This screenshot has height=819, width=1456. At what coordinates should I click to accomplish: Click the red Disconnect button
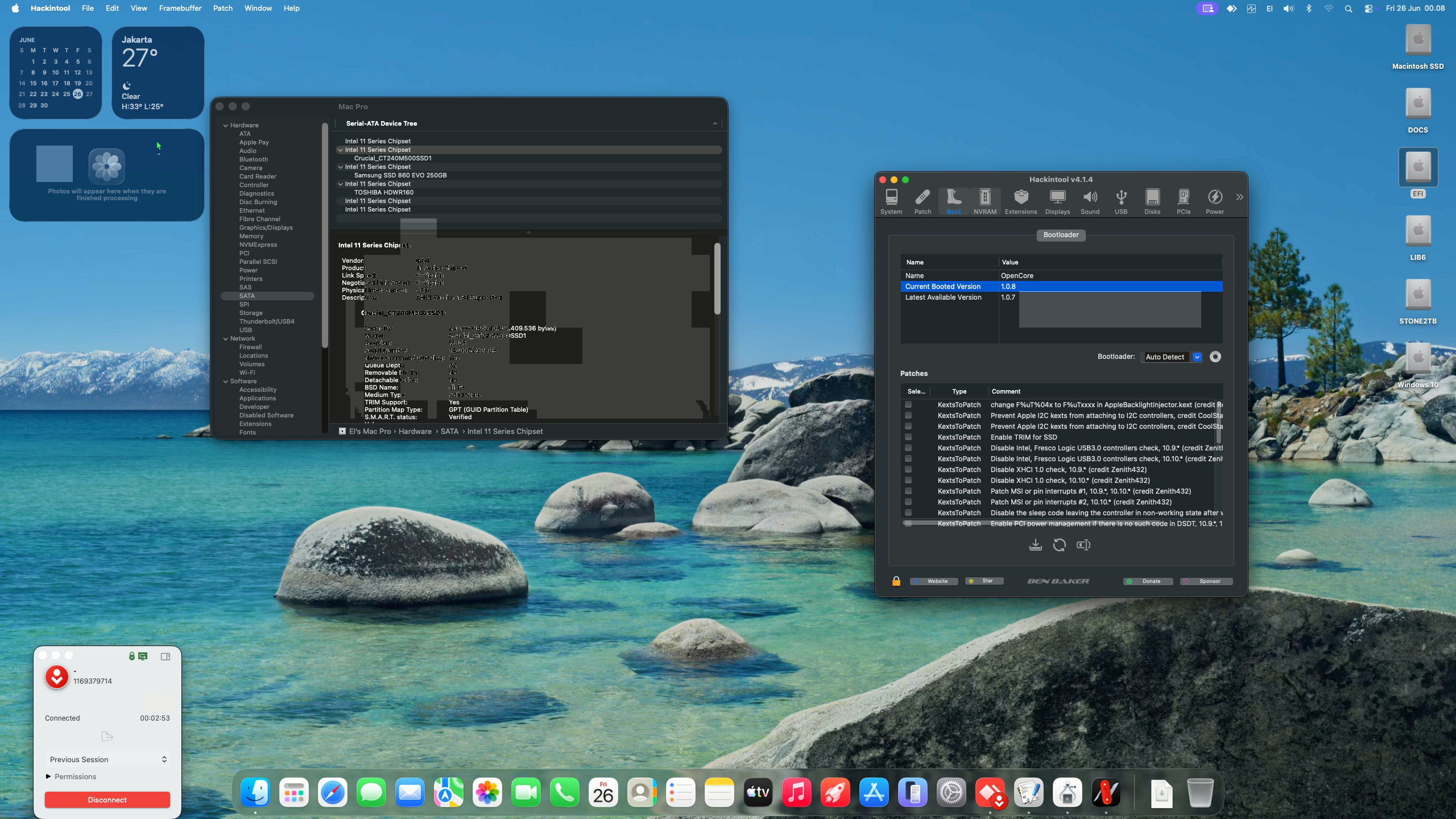tap(107, 800)
